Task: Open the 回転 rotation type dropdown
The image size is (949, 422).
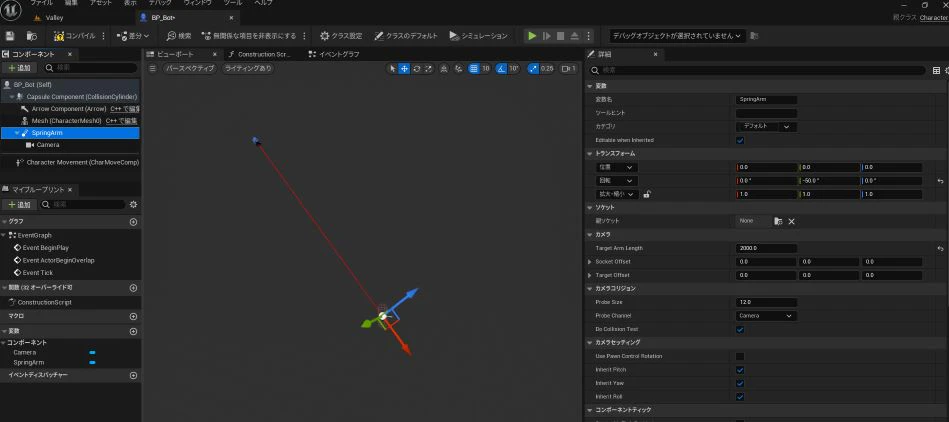Action: (616, 181)
